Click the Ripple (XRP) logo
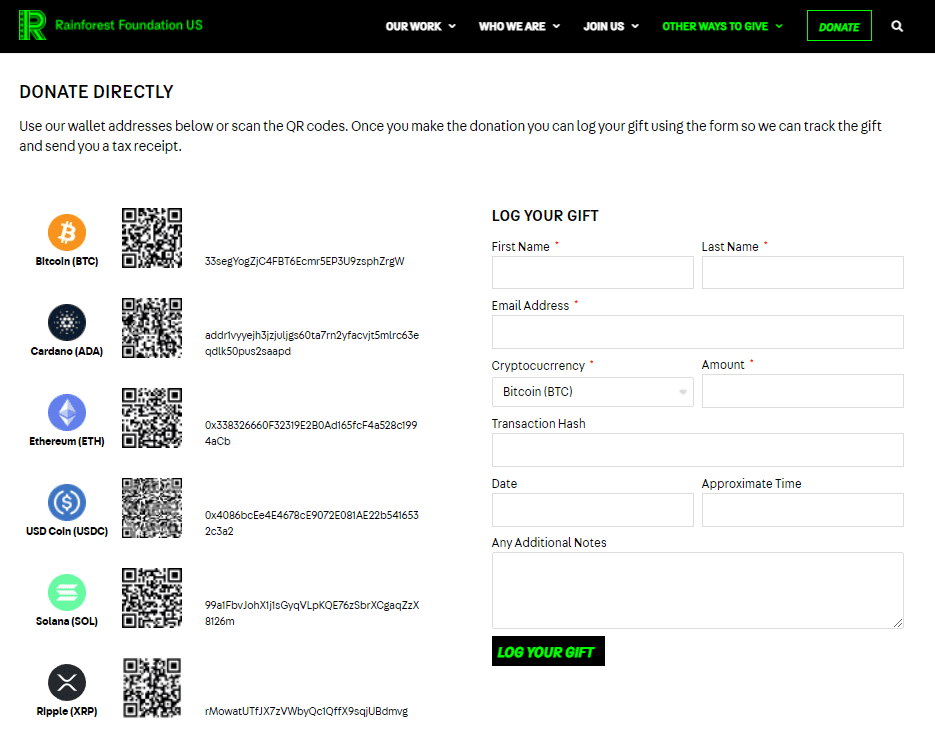 tap(66, 682)
